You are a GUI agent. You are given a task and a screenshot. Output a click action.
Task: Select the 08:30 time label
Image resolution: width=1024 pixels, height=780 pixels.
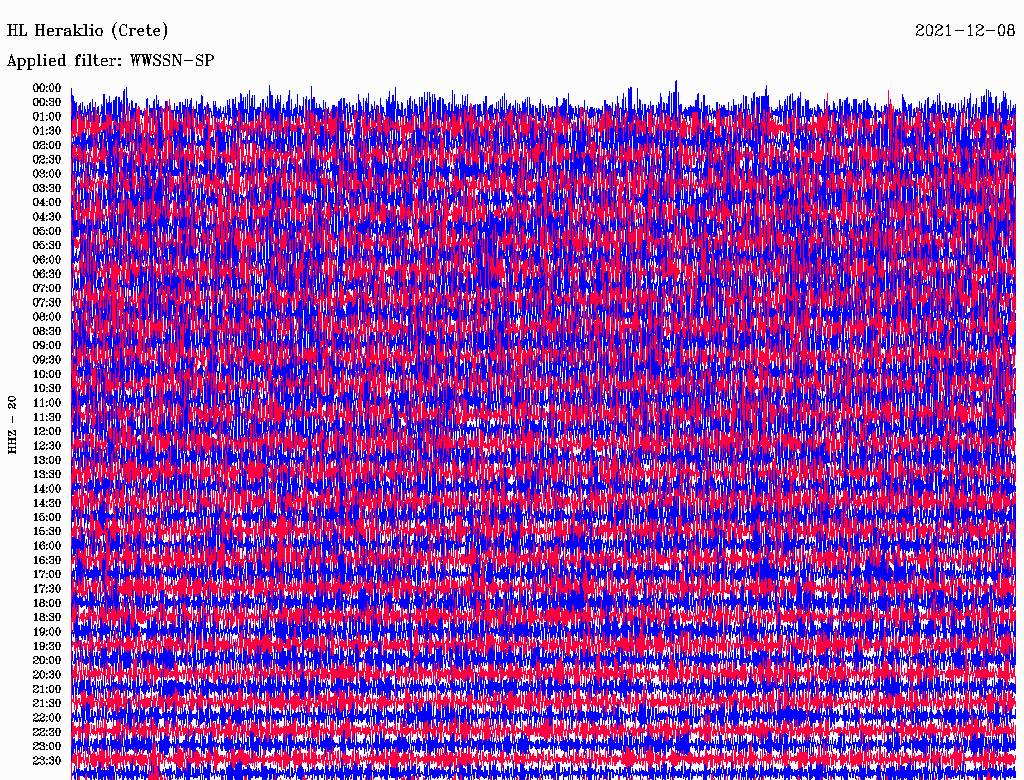click(x=46, y=331)
